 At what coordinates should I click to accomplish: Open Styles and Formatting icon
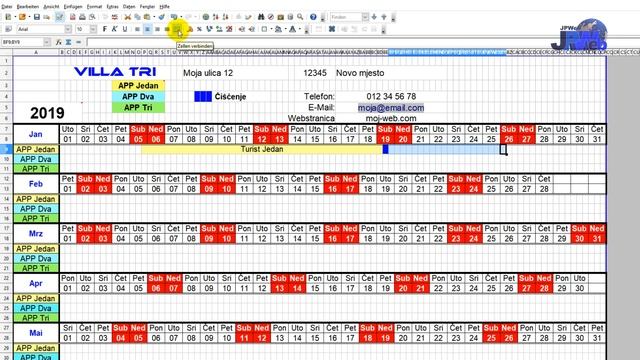coord(9,29)
